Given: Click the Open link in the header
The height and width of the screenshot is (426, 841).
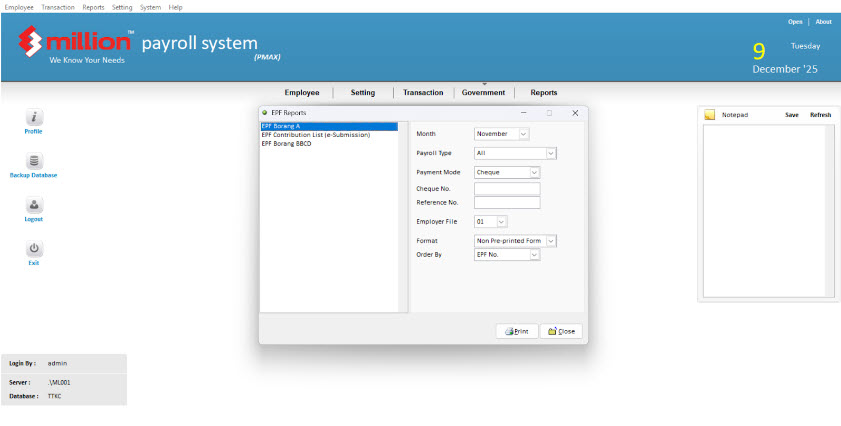Looking at the screenshot, I should coord(795,22).
